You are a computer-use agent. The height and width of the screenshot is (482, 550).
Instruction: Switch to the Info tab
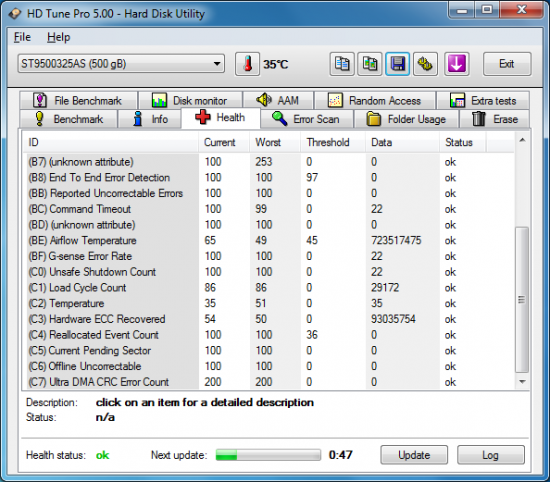coord(150,119)
